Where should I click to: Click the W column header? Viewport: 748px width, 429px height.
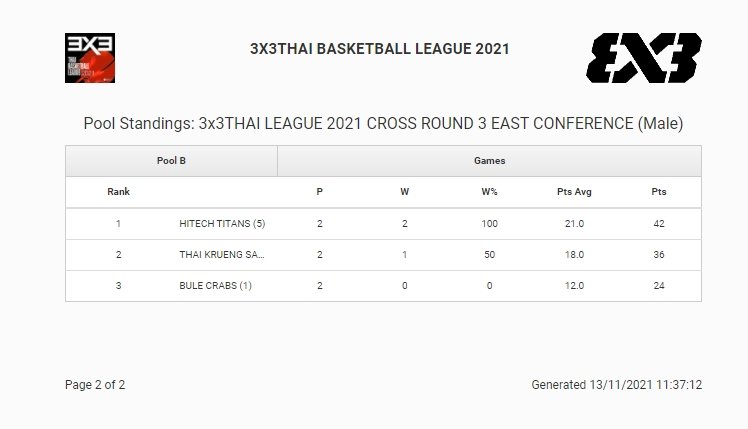(405, 191)
